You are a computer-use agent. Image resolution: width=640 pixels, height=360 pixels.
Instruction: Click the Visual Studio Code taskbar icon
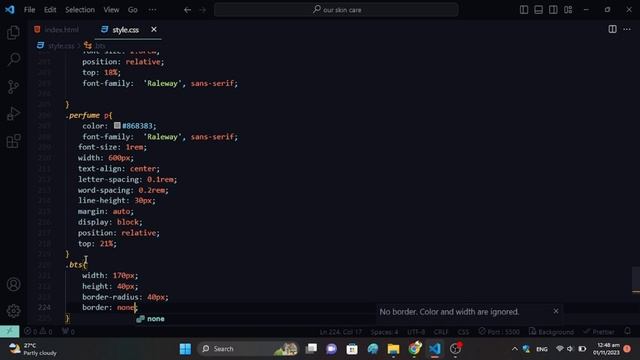coord(435,349)
